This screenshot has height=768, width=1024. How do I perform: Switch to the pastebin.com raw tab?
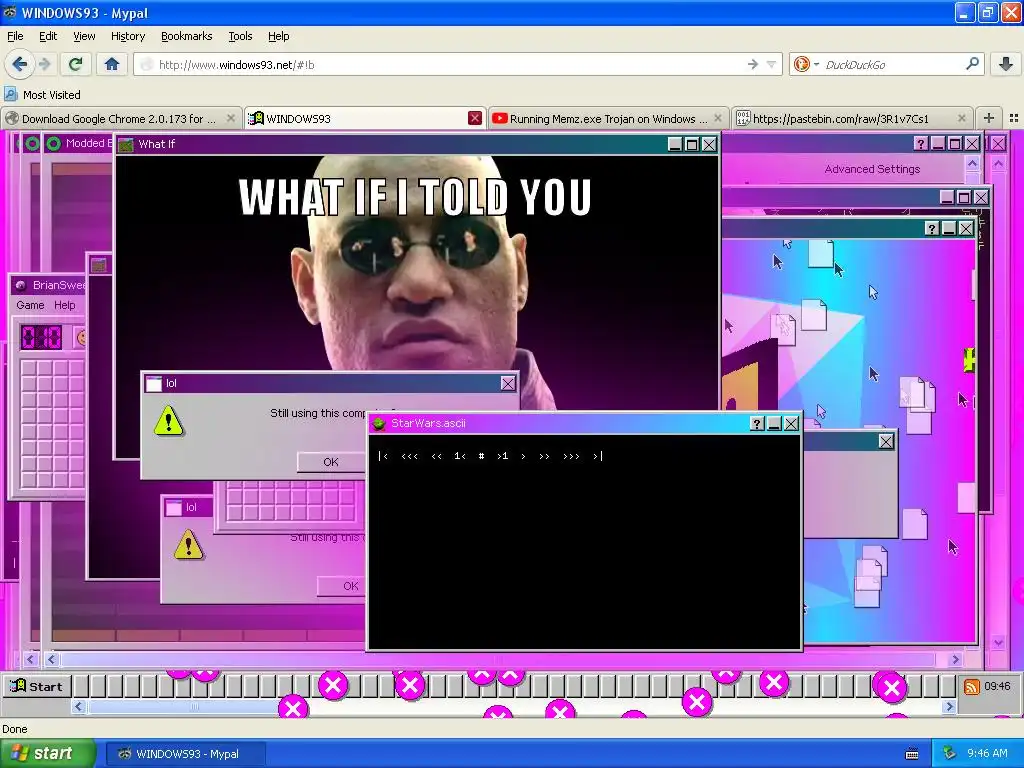pos(852,118)
